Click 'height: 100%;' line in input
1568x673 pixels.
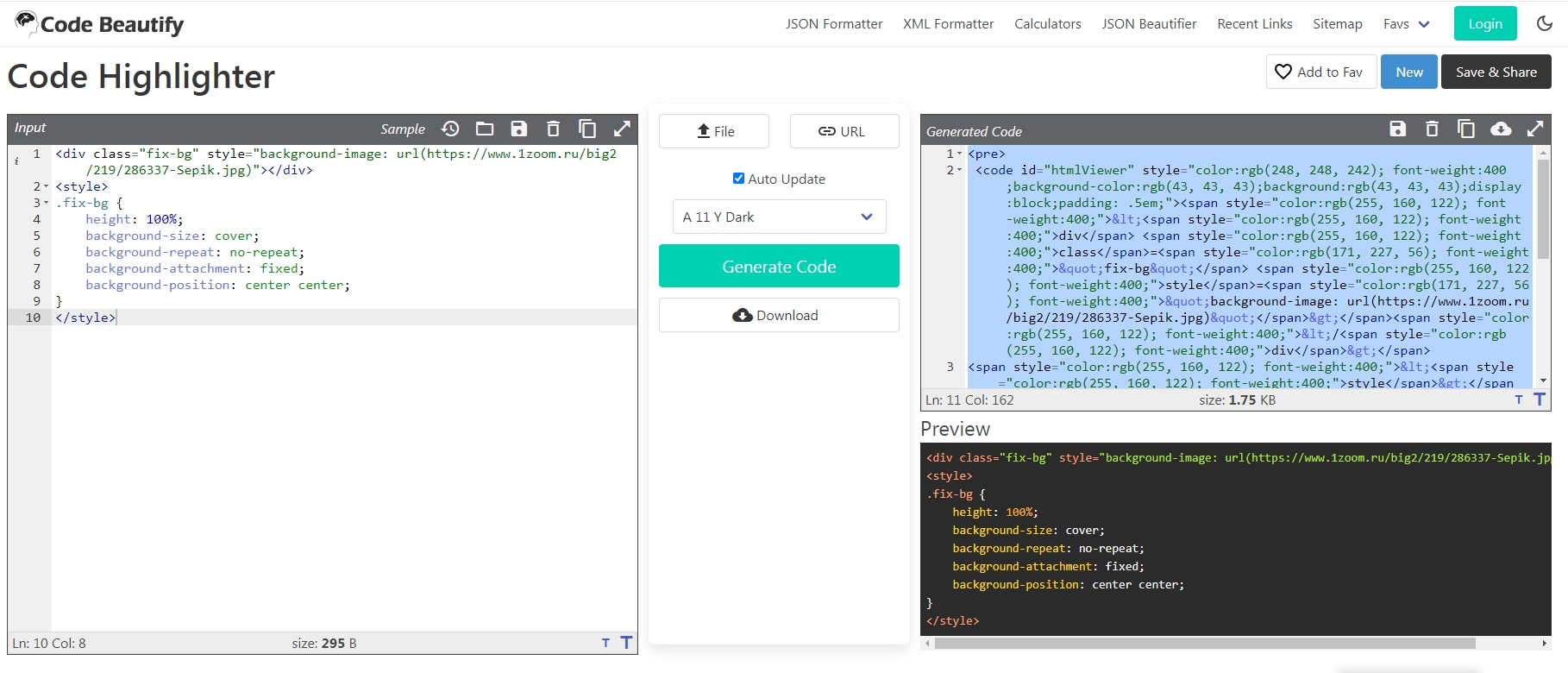click(134, 219)
